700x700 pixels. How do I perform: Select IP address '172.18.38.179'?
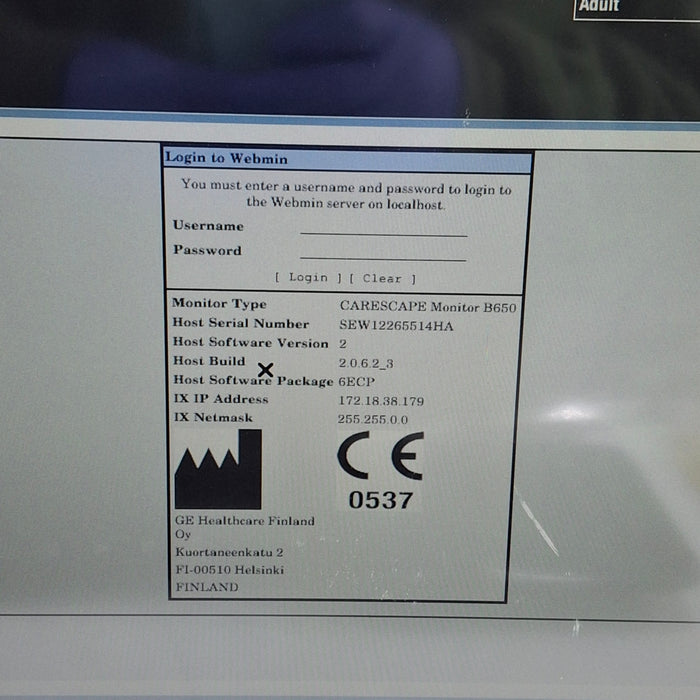tap(381, 401)
